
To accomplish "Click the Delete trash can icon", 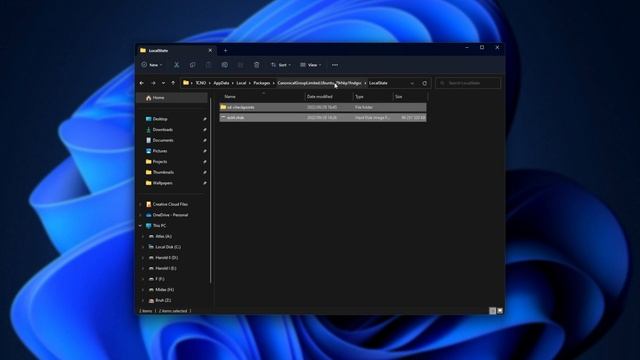I will point(256,65).
